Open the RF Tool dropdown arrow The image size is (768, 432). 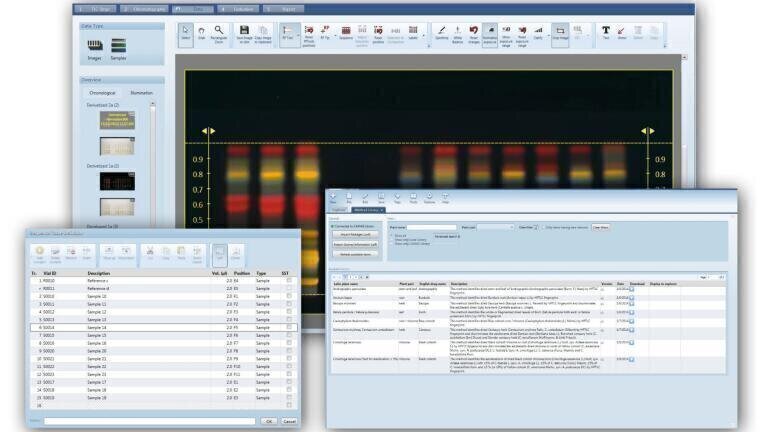click(x=298, y=35)
